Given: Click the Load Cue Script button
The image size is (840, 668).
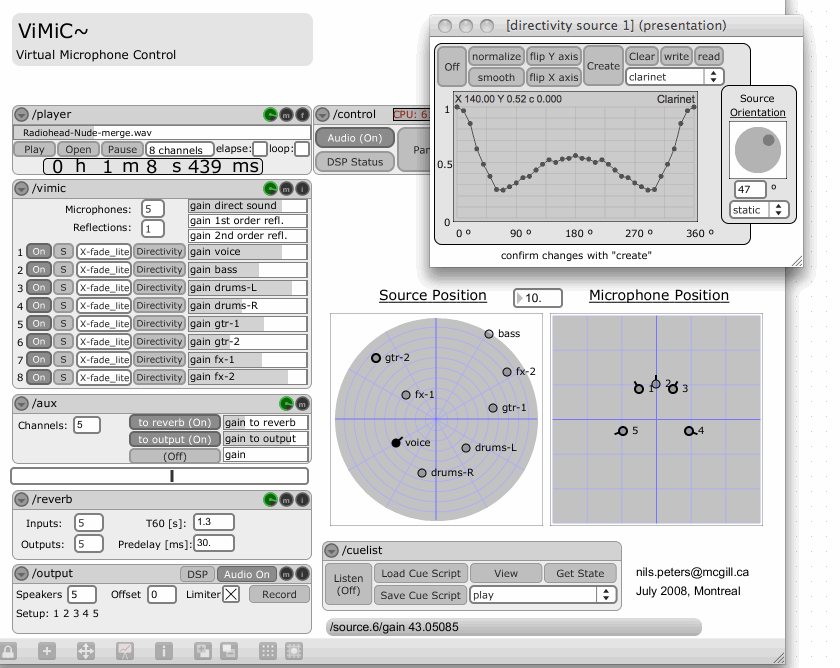Looking at the screenshot, I should point(420,573).
